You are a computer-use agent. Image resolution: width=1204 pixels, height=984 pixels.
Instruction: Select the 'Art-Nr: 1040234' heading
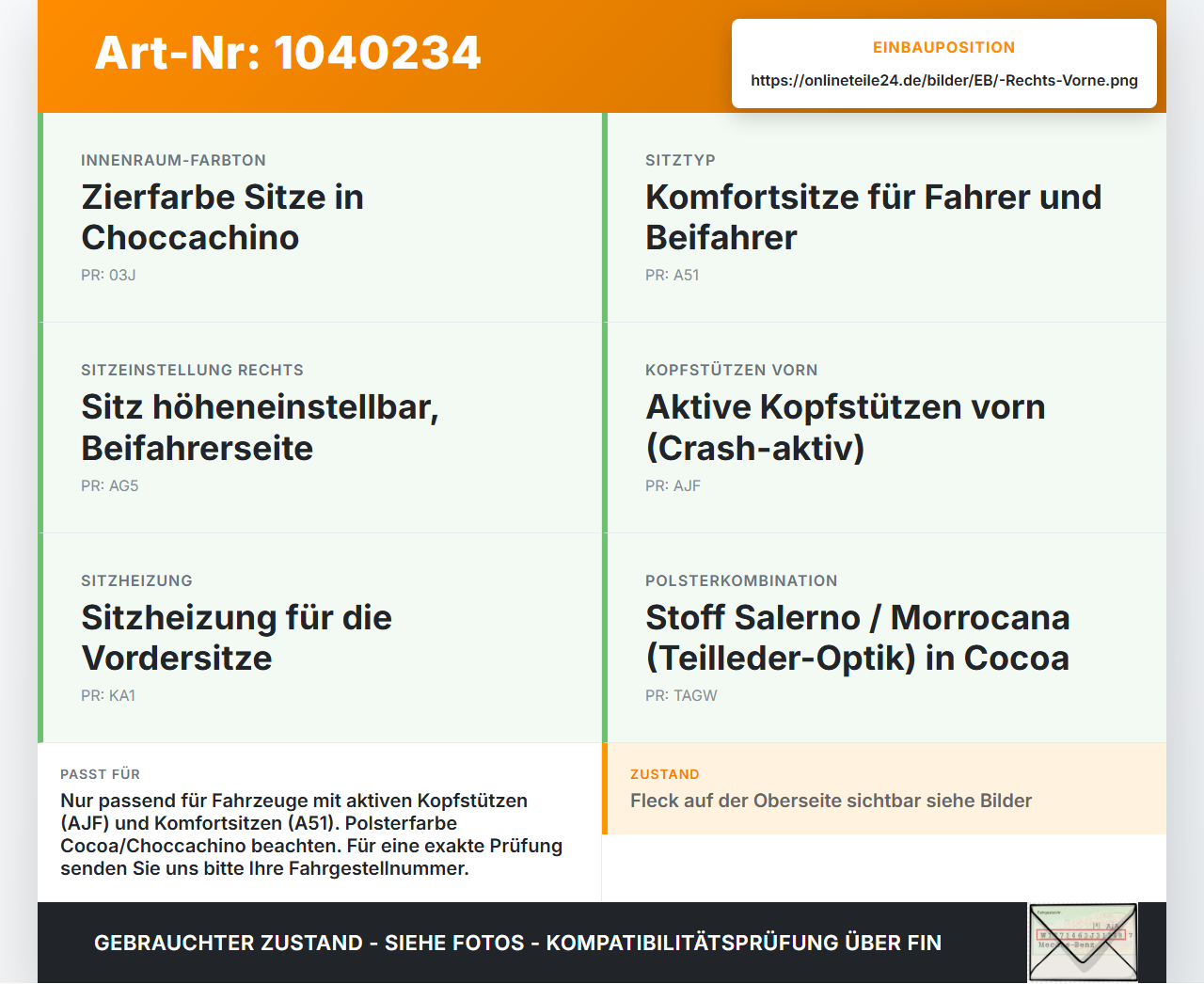[x=288, y=53]
